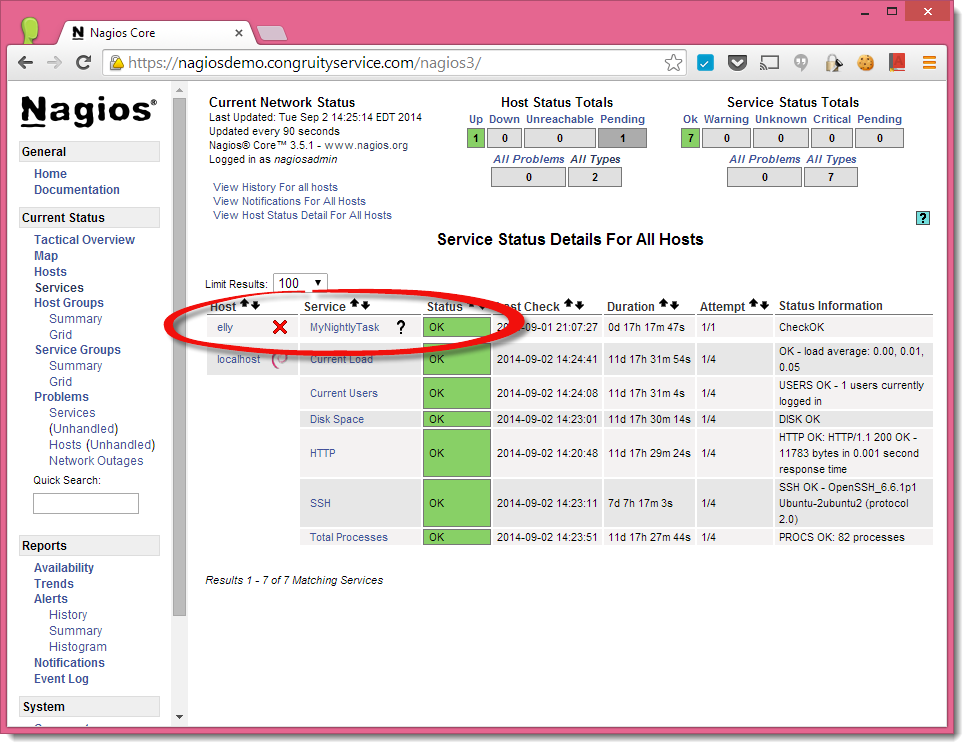Open the Documentation link
969x749 pixels.
click(77, 190)
